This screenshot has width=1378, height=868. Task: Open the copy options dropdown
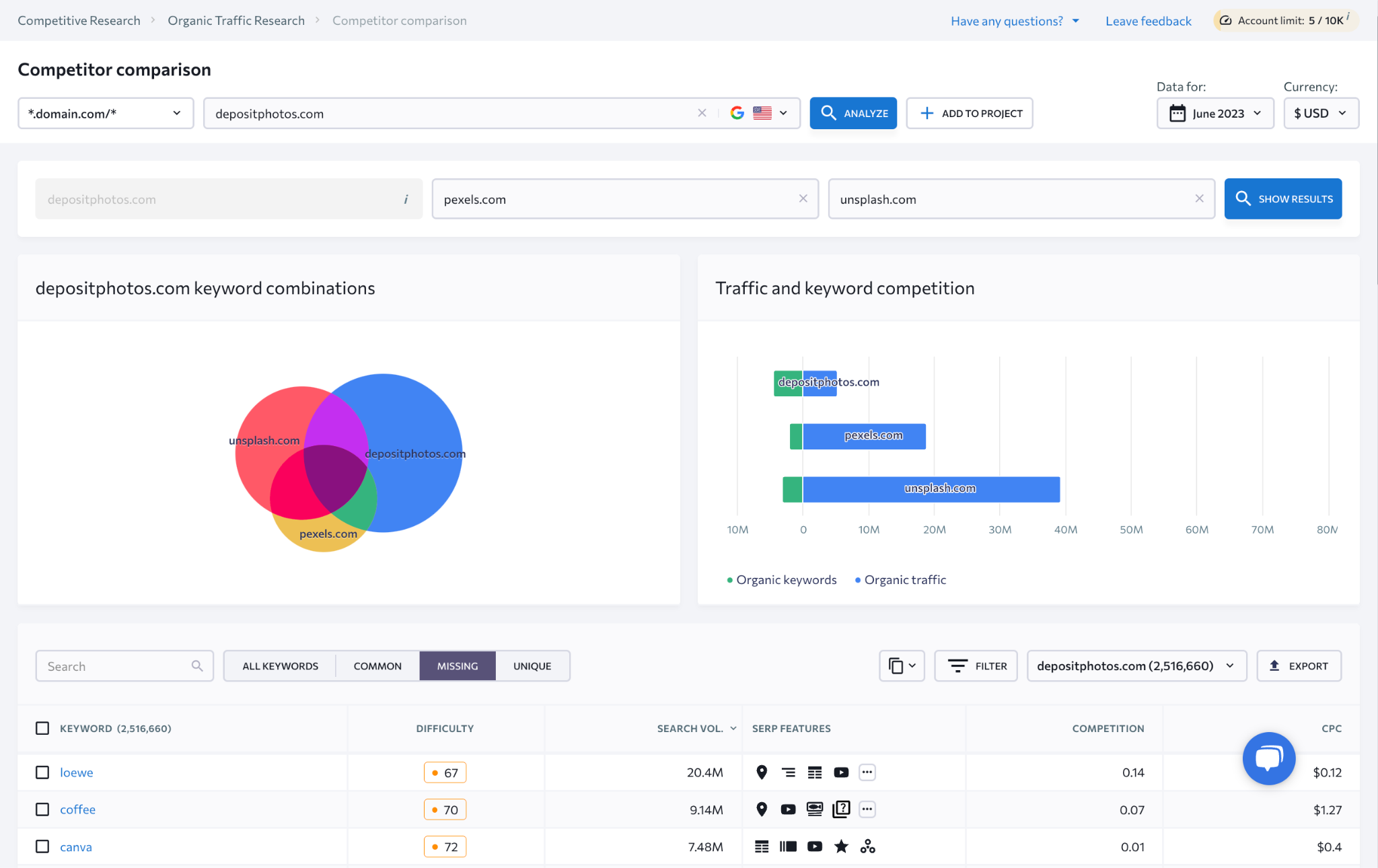902,665
